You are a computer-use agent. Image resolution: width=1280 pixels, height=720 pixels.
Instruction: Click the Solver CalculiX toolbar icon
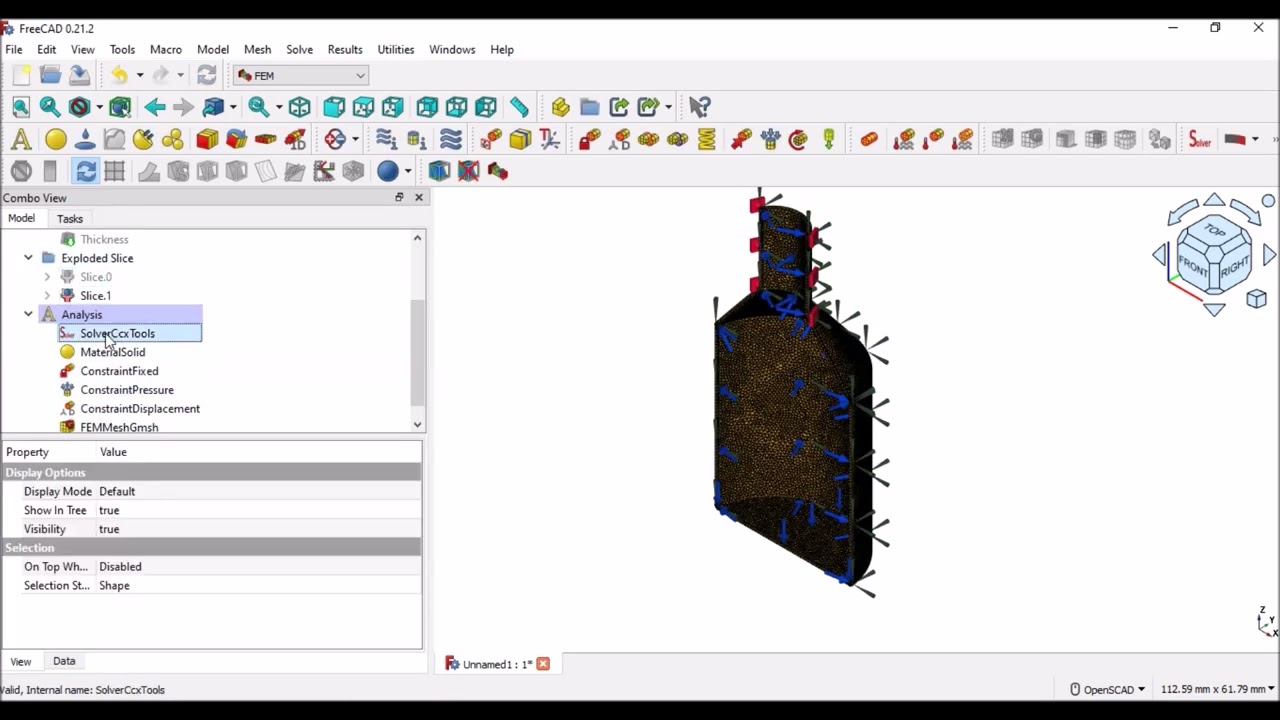pyautogui.click(x=1200, y=140)
